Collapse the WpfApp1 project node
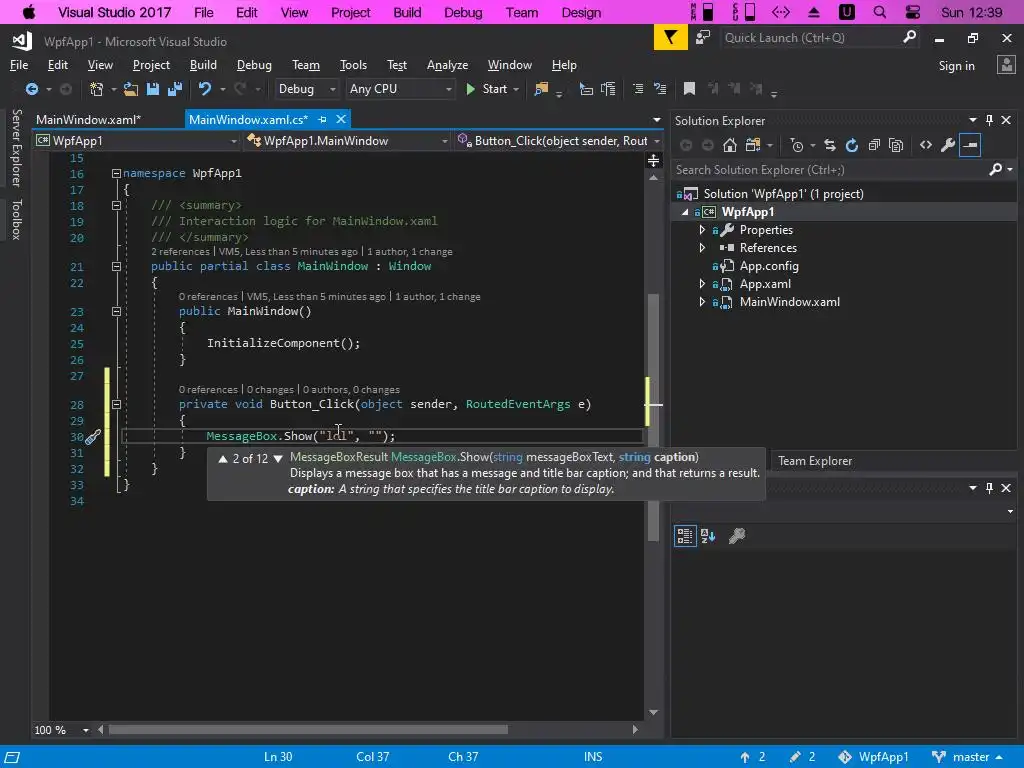The image size is (1024, 768). pos(685,212)
